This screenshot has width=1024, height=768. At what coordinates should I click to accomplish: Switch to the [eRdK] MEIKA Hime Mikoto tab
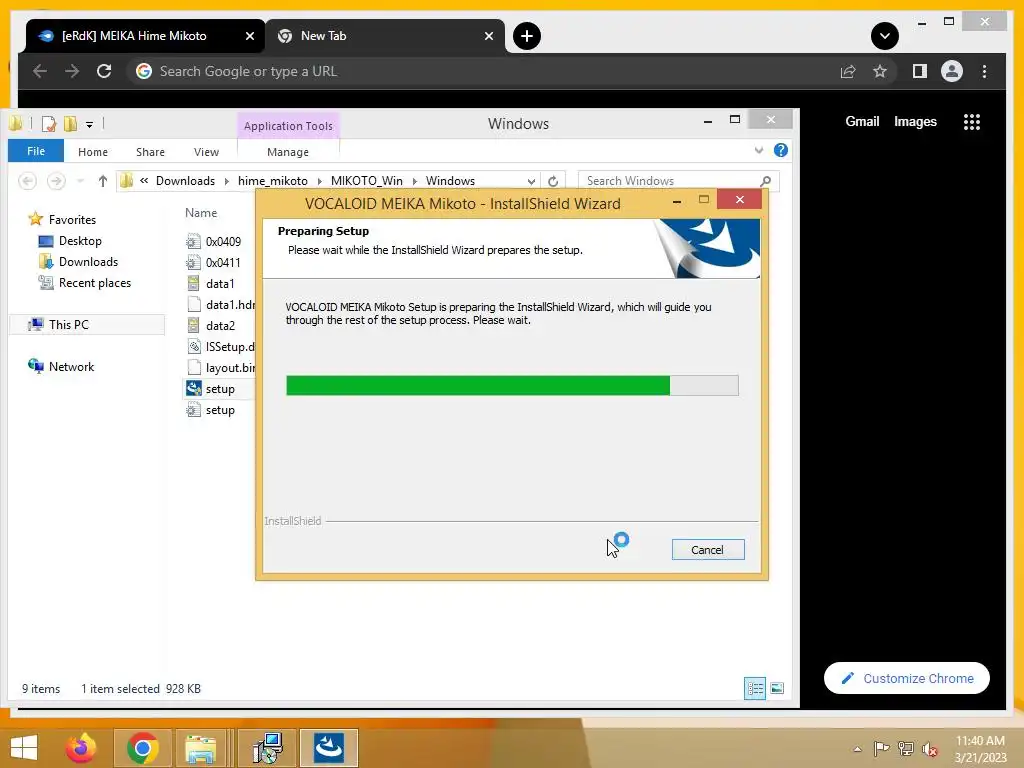[x=145, y=36]
